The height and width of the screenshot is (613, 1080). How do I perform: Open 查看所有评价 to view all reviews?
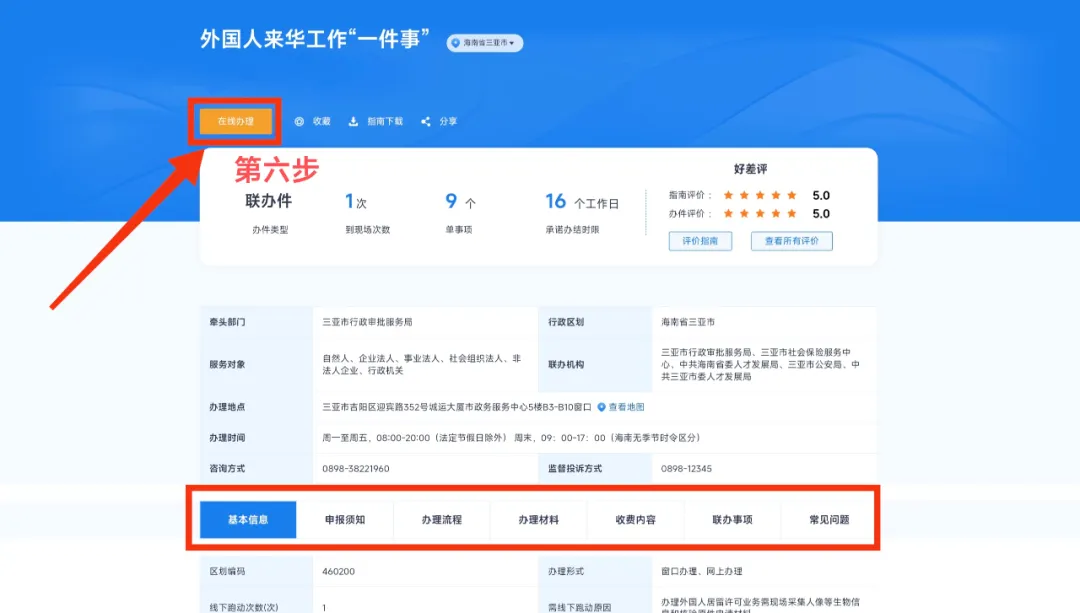pyautogui.click(x=791, y=241)
